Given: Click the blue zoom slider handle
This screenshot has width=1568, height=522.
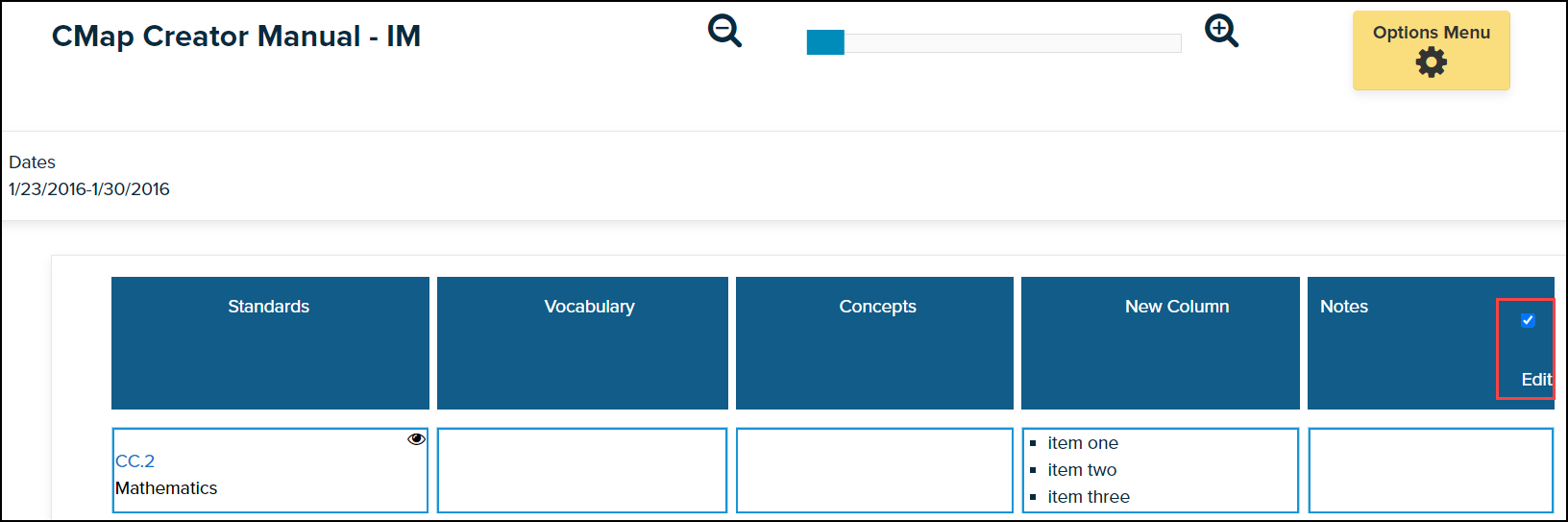Looking at the screenshot, I should coord(825,43).
